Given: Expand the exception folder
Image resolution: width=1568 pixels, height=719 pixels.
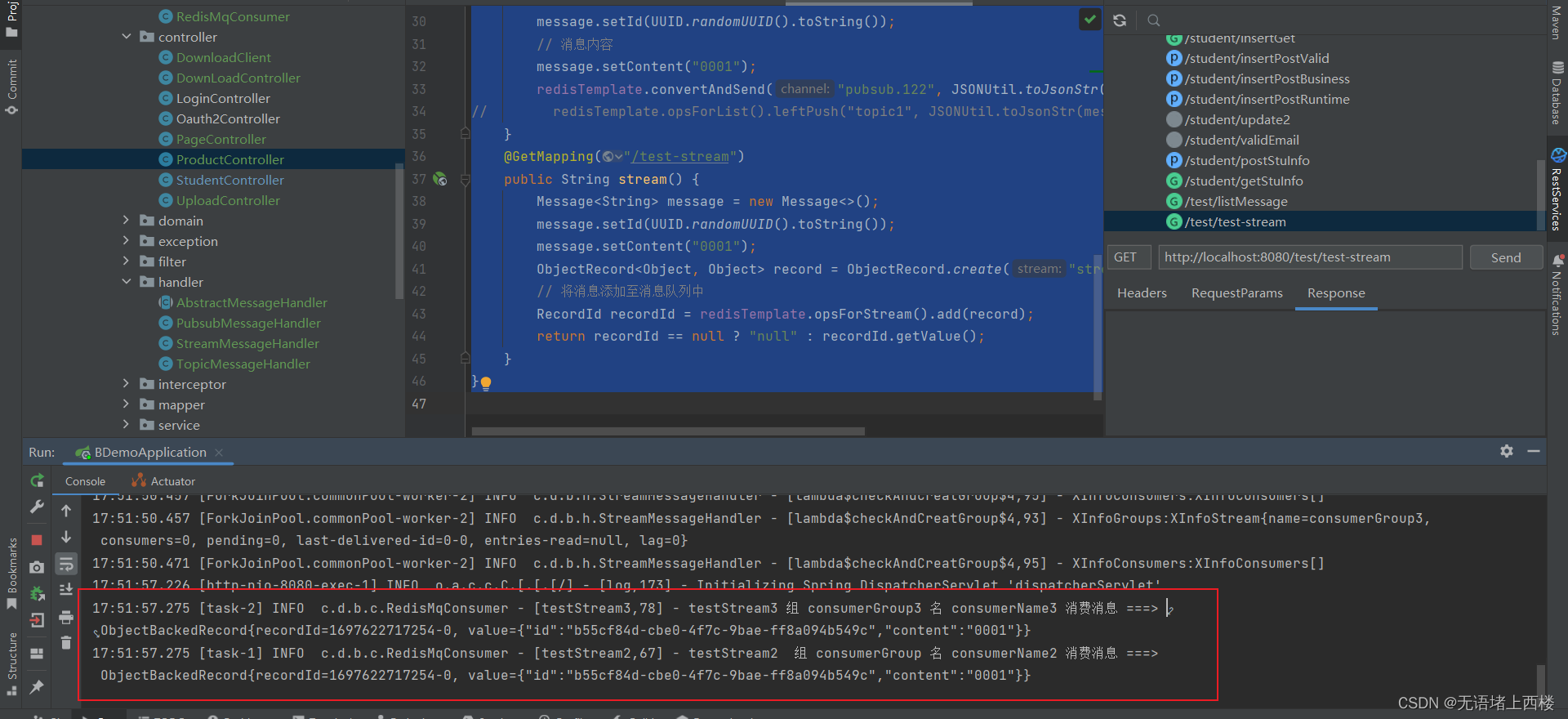Looking at the screenshot, I should [127, 241].
